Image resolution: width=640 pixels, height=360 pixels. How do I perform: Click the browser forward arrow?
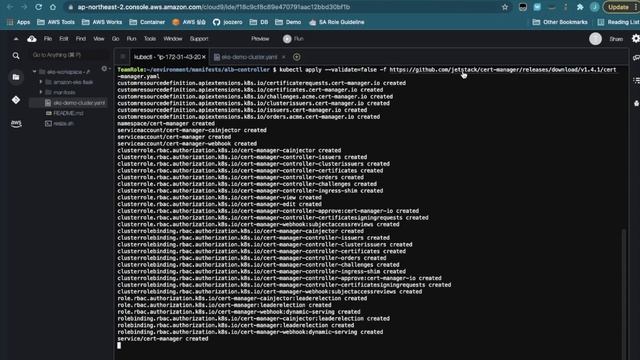24,7
